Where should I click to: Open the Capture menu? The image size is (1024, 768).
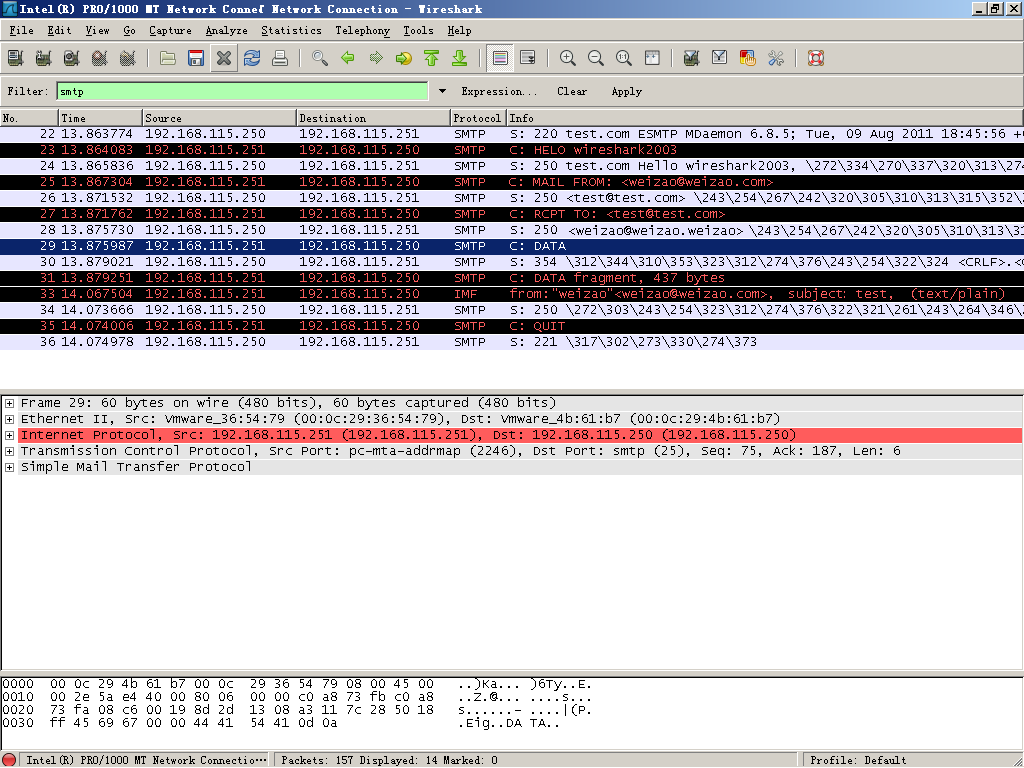pyautogui.click(x=170, y=31)
